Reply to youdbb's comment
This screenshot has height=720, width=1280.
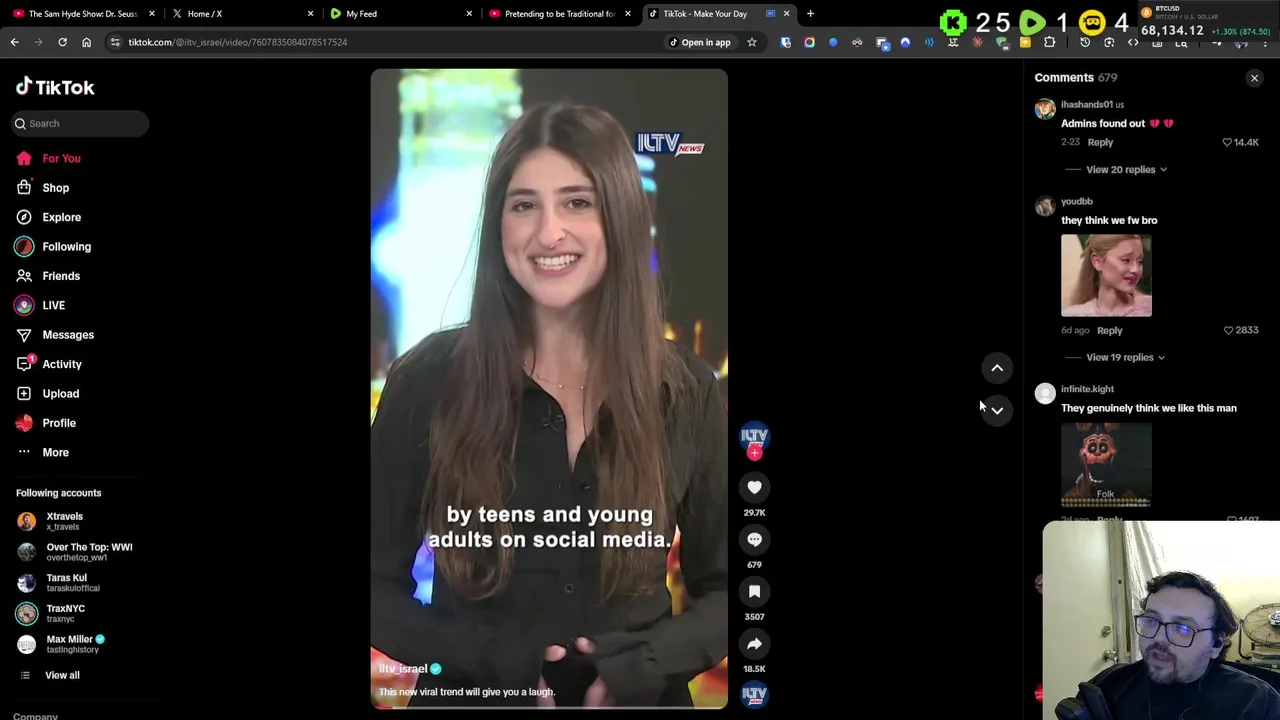click(x=1109, y=330)
